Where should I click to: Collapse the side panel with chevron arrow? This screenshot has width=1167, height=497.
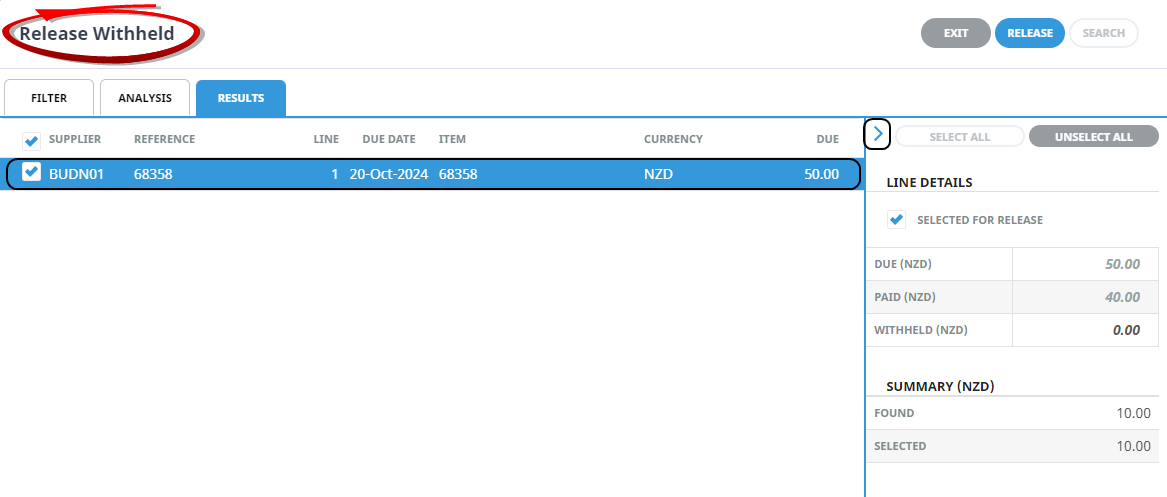pos(877,133)
